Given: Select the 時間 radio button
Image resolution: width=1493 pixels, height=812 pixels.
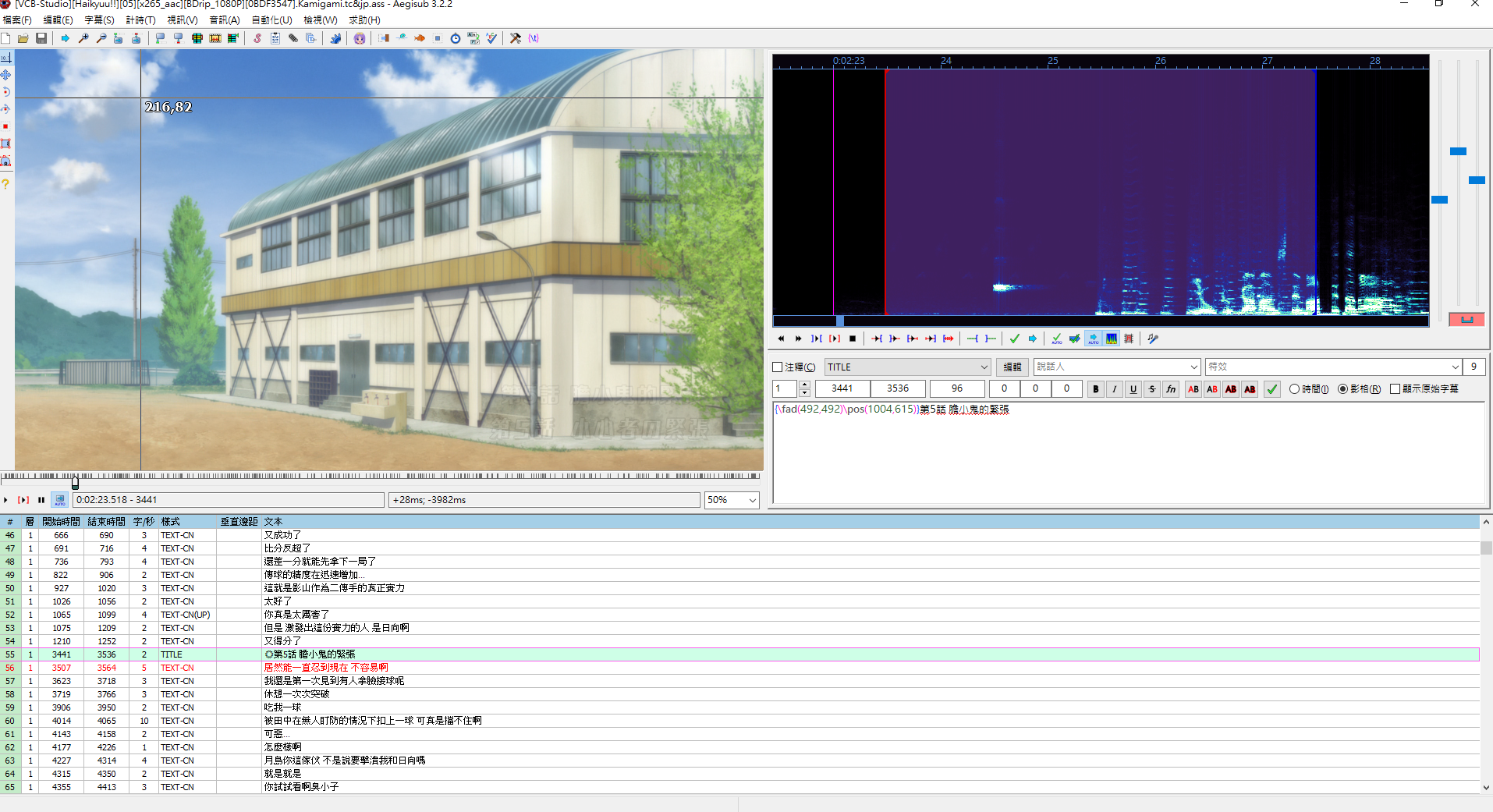Looking at the screenshot, I should [x=1294, y=389].
